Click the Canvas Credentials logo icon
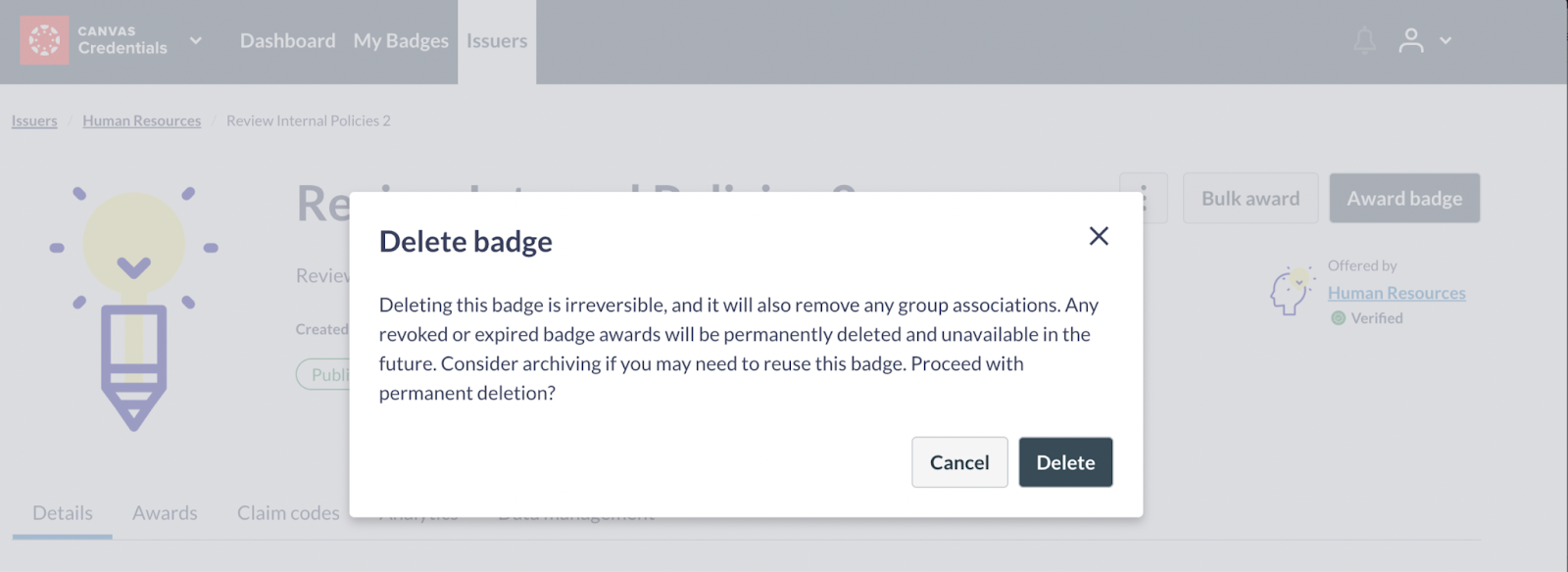The image size is (1568, 572). pyautogui.click(x=44, y=40)
